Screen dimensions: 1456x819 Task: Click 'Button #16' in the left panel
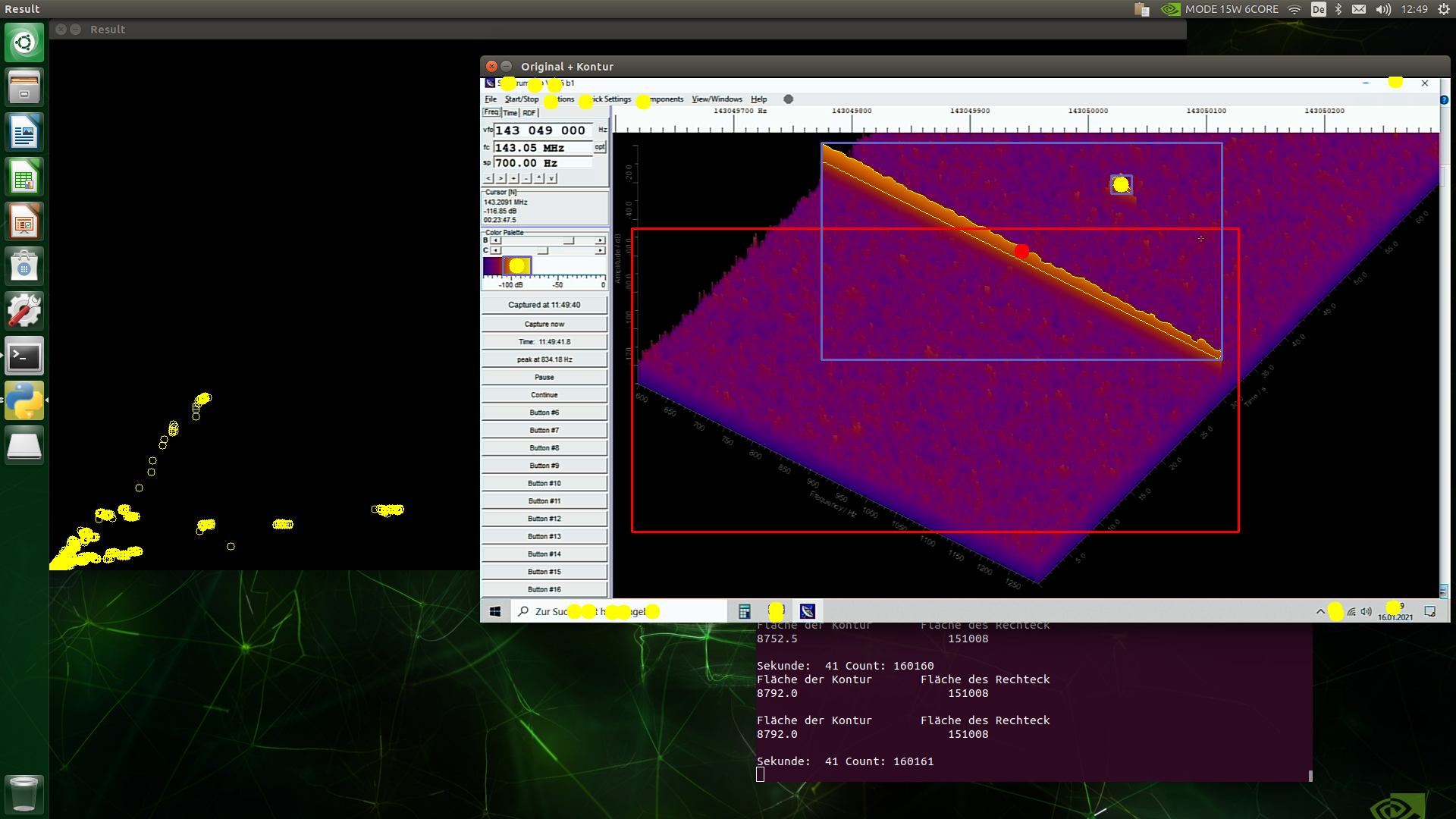click(x=544, y=589)
